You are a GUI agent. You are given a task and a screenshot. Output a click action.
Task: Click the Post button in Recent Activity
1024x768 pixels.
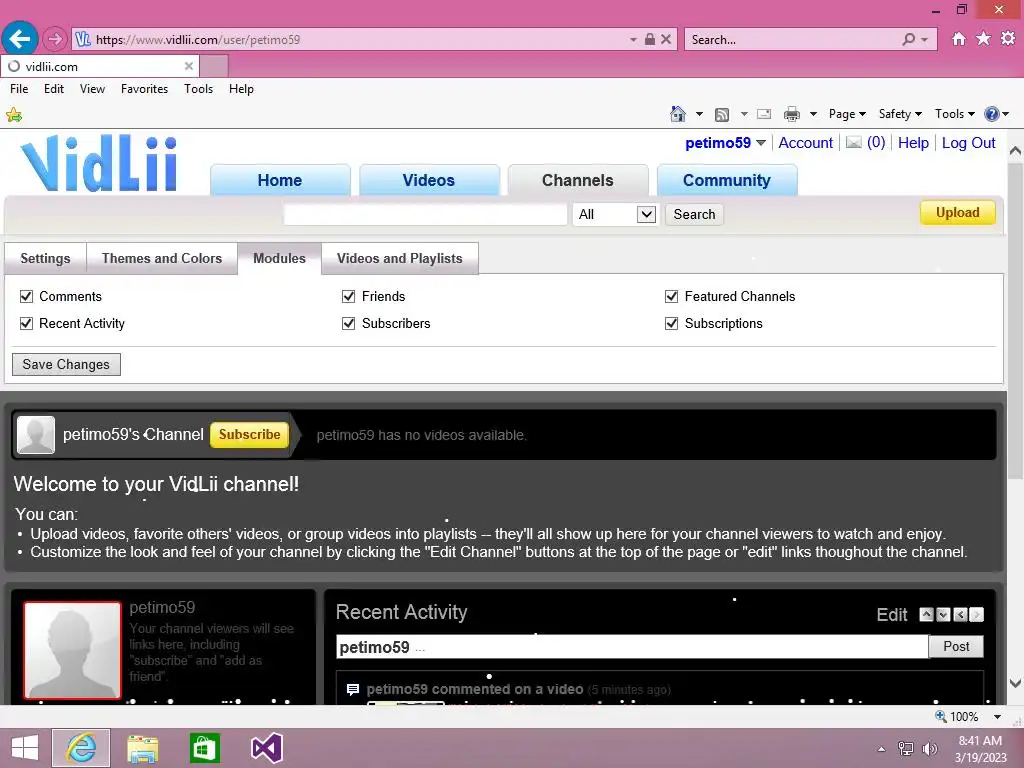tap(956, 647)
